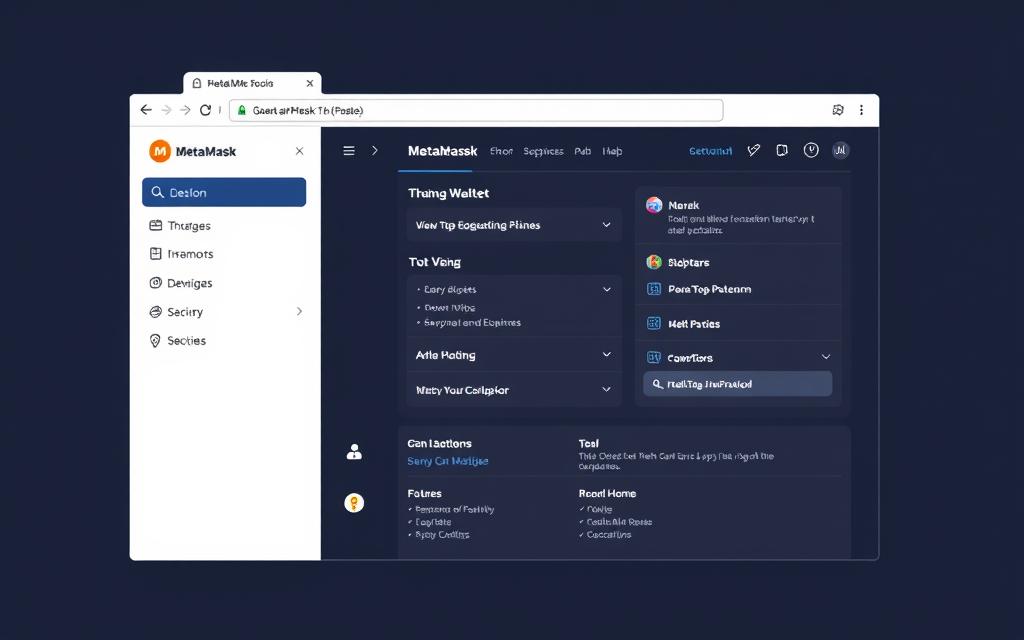Click the icon beside Mett Paties
The width and height of the screenshot is (1024, 640).
pos(654,323)
